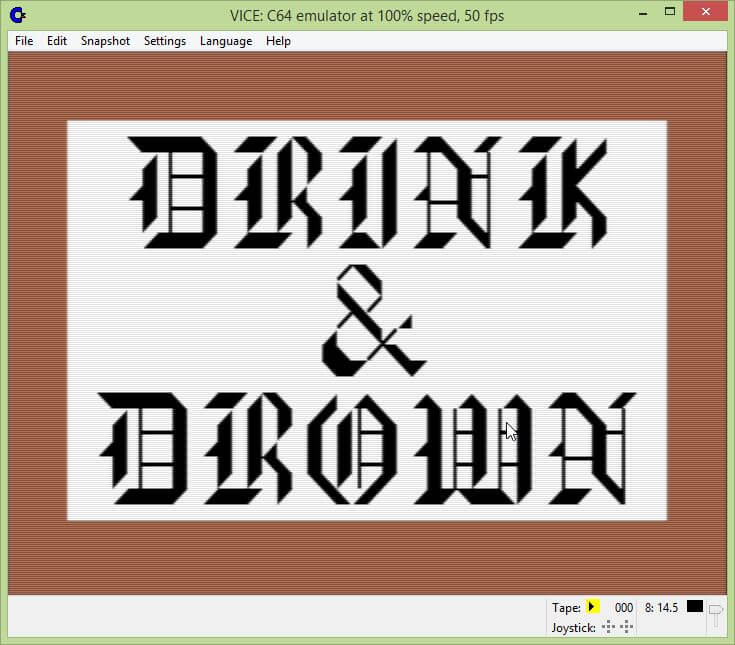Screen dimensions: 735x645
Task: Maximize the VICE emulator window
Action: pyautogui.click(x=670, y=12)
